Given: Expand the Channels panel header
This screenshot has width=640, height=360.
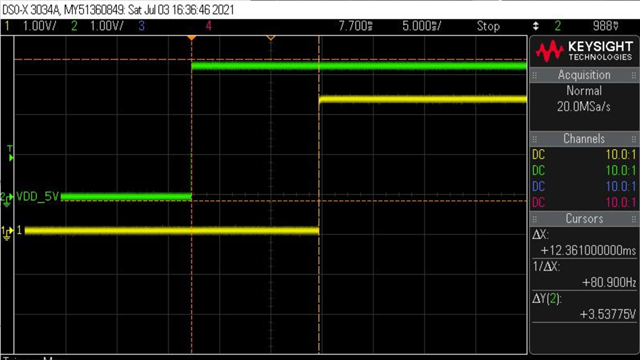Looking at the screenshot, I should (x=584, y=139).
